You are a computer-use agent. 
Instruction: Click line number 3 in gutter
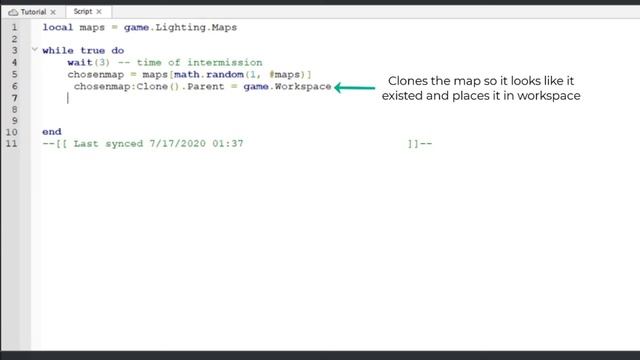14,51
